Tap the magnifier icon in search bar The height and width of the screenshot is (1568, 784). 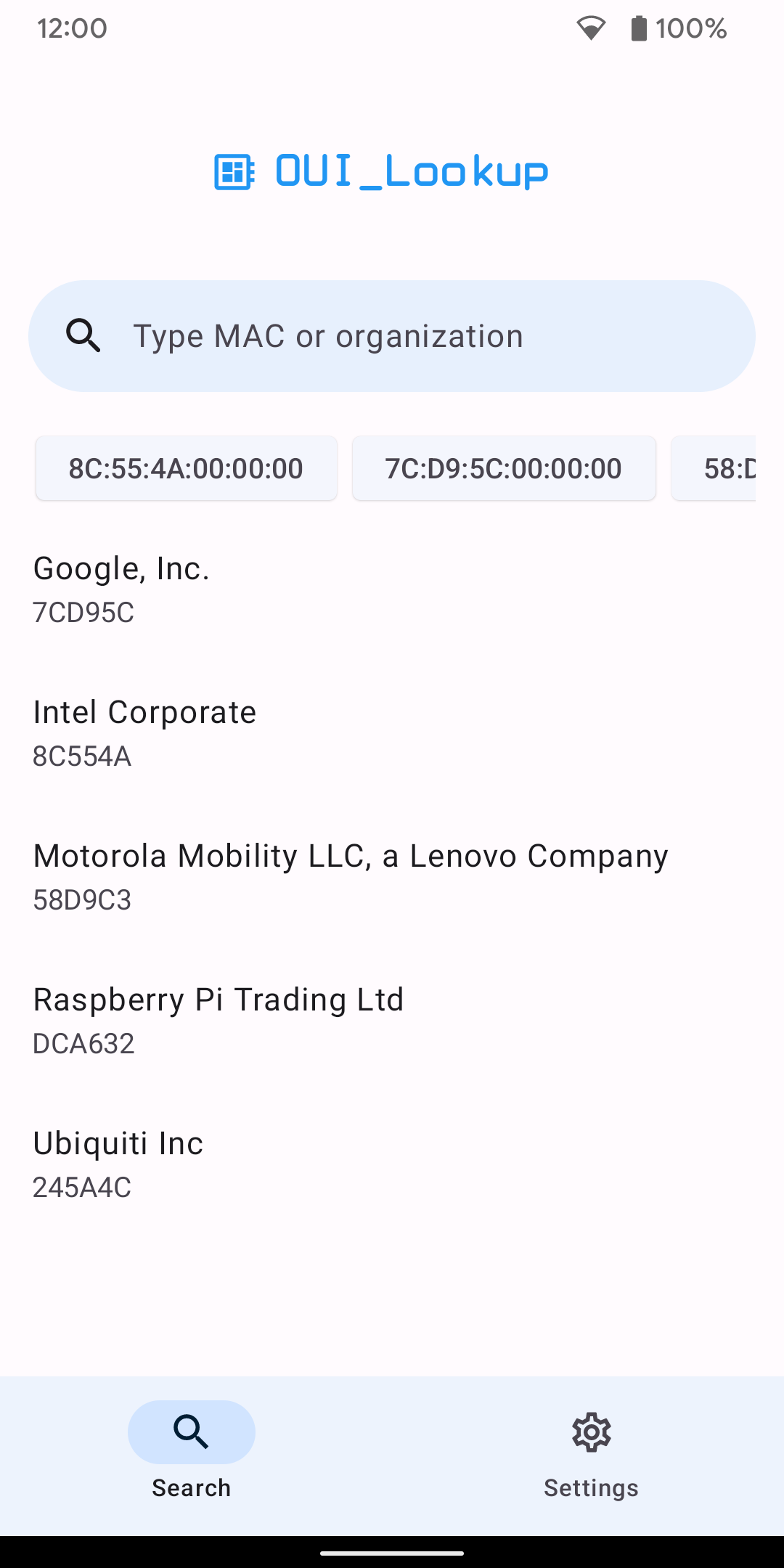(83, 336)
